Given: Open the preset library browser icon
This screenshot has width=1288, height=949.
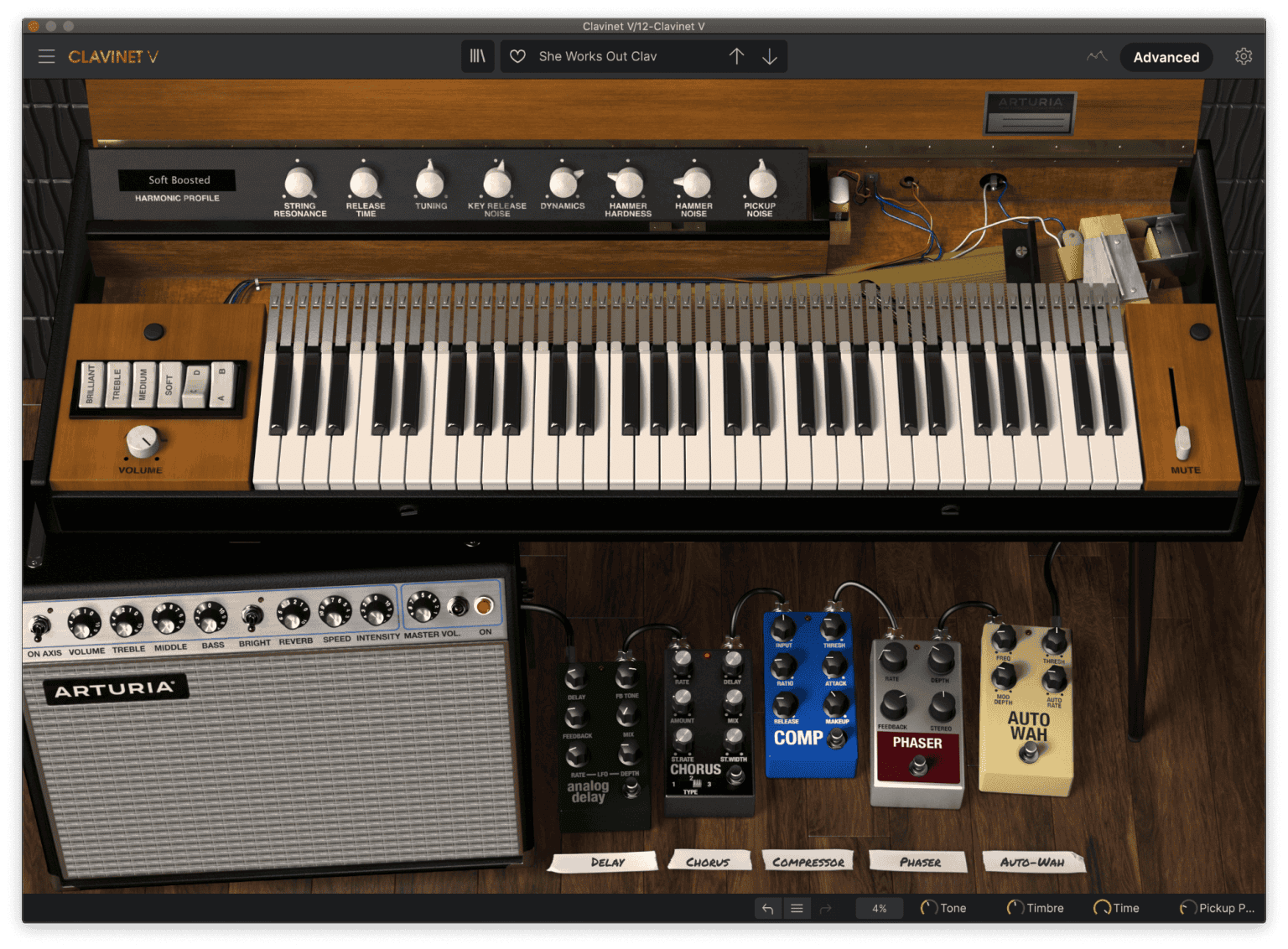Looking at the screenshot, I should pos(478,56).
